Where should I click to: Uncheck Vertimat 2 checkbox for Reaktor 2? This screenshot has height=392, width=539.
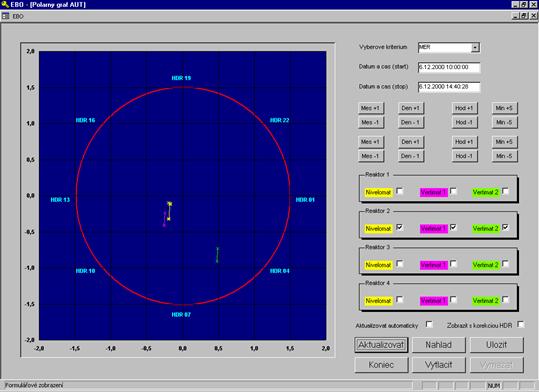[505, 227]
